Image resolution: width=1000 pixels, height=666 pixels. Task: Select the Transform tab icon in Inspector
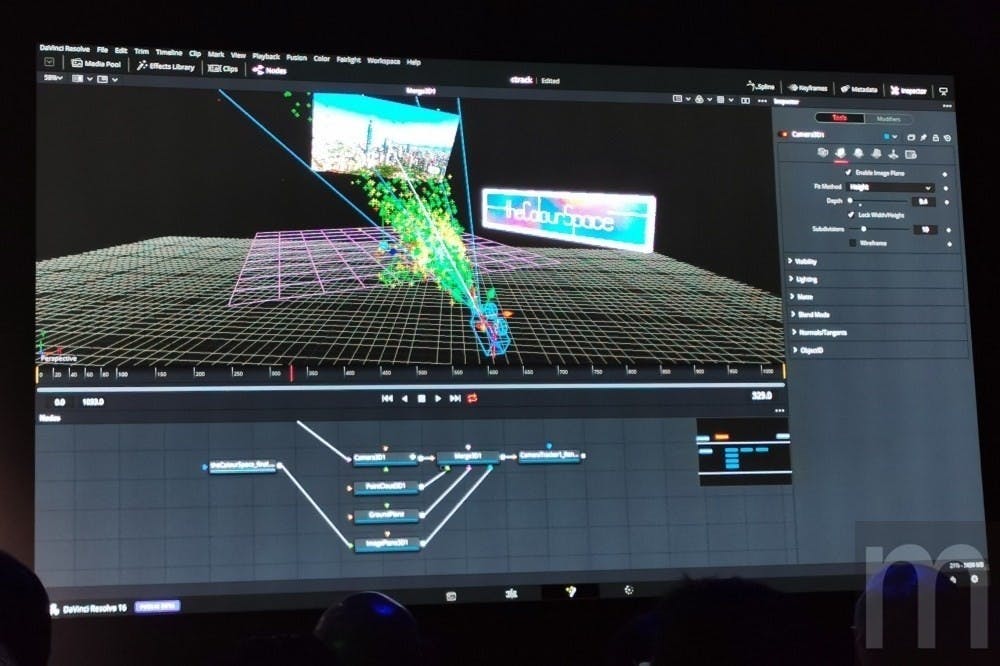(893, 154)
